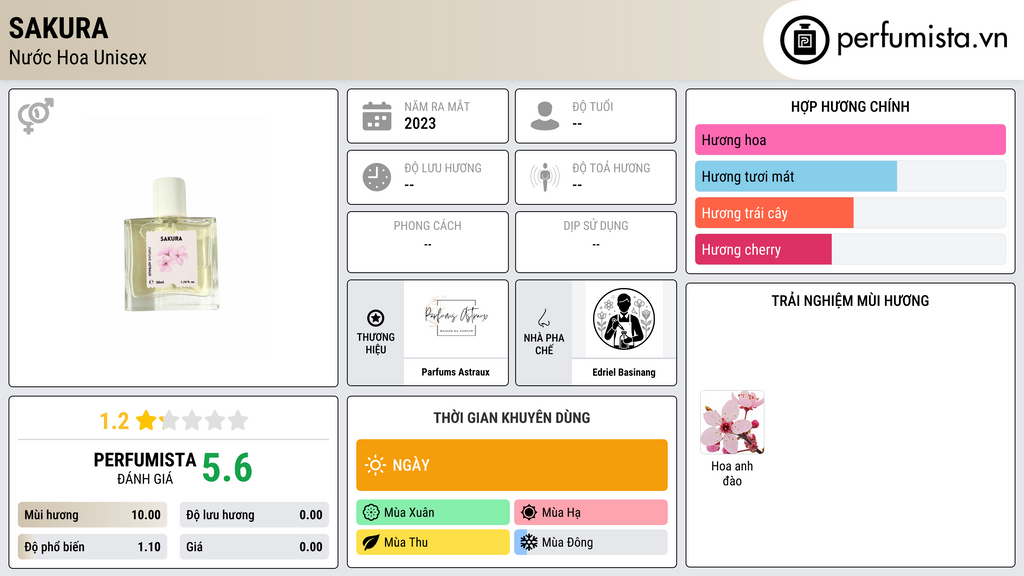The width and height of the screenshot is (1024, 576).
Task: Select the Hương hoa accord bar
Action: pos(850,140)
